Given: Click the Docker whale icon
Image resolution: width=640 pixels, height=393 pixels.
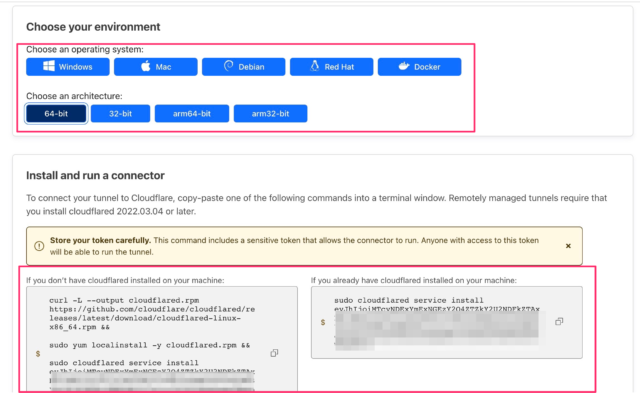Looking at the screenshot, I should coord(404,66).
